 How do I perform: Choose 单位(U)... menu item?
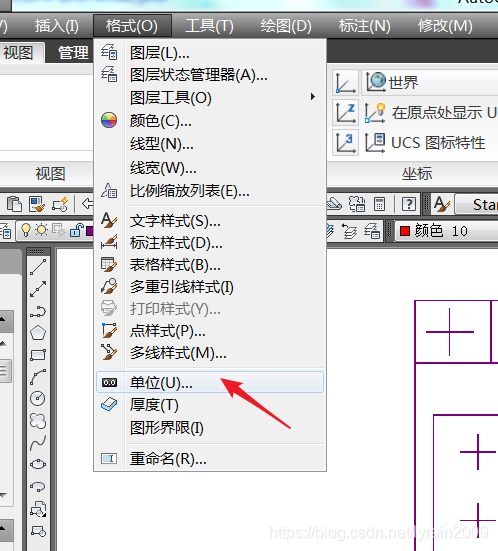[x=210, y=382]
